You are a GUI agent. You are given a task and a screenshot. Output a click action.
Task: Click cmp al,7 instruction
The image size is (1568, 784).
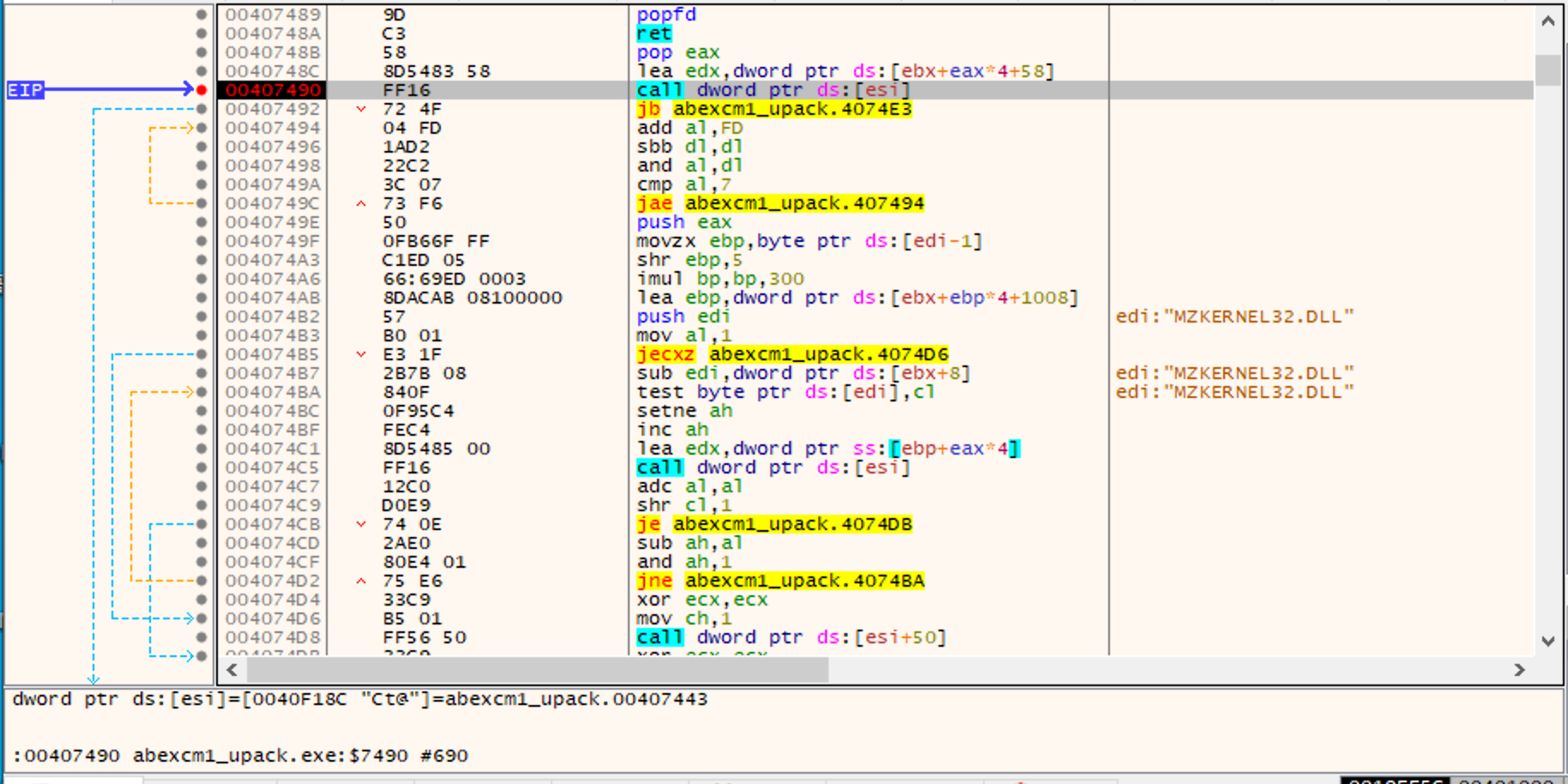tap(684, 184)
